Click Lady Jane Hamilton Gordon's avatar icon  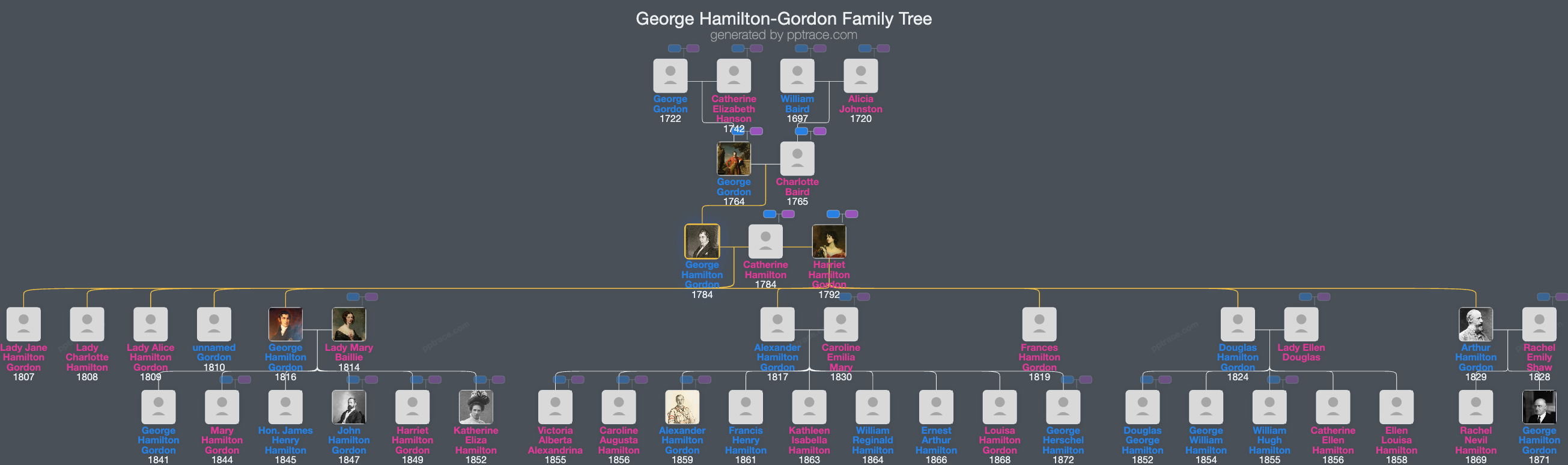[x=24, y=324]
